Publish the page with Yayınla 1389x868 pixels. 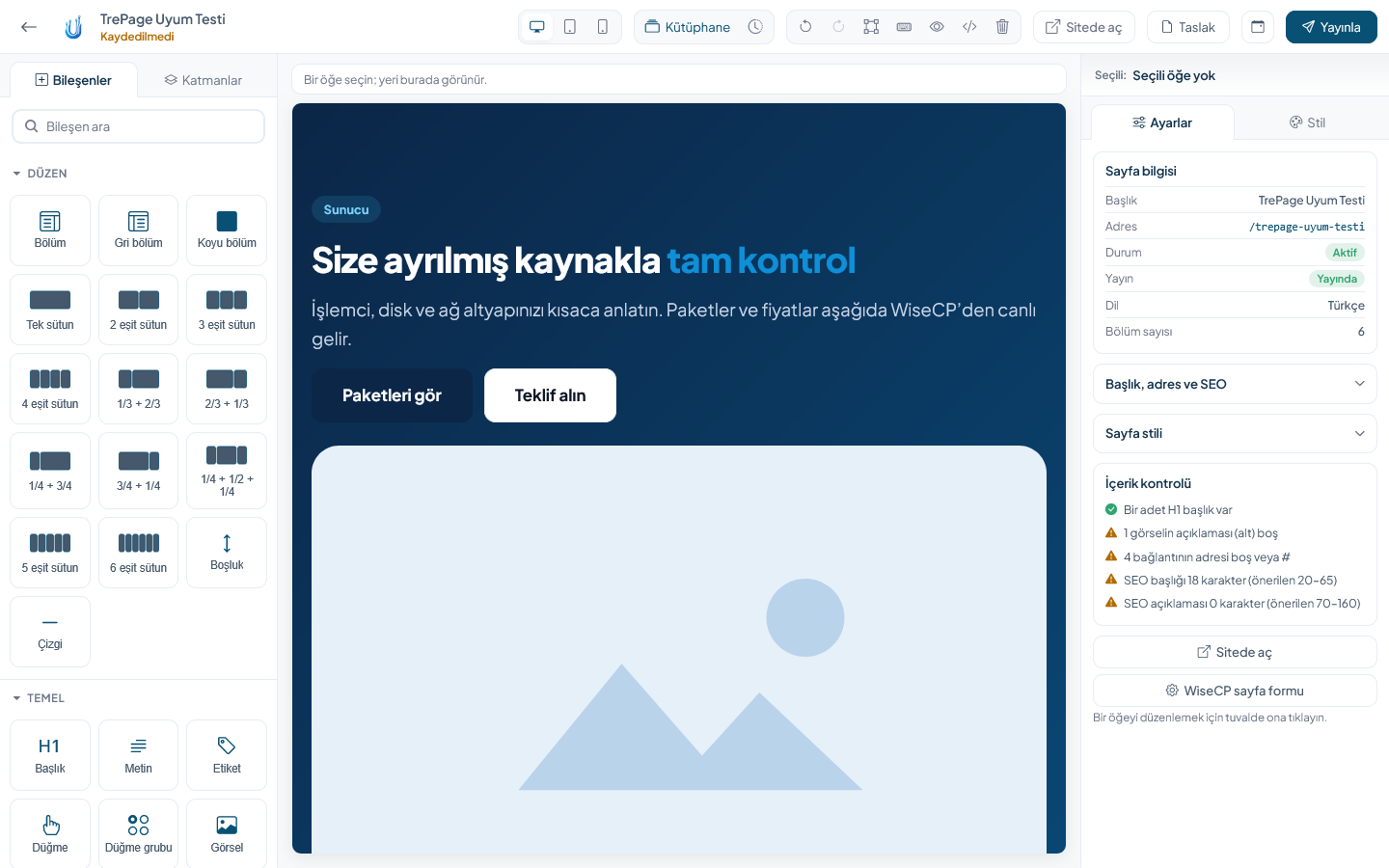[1331, 27]
